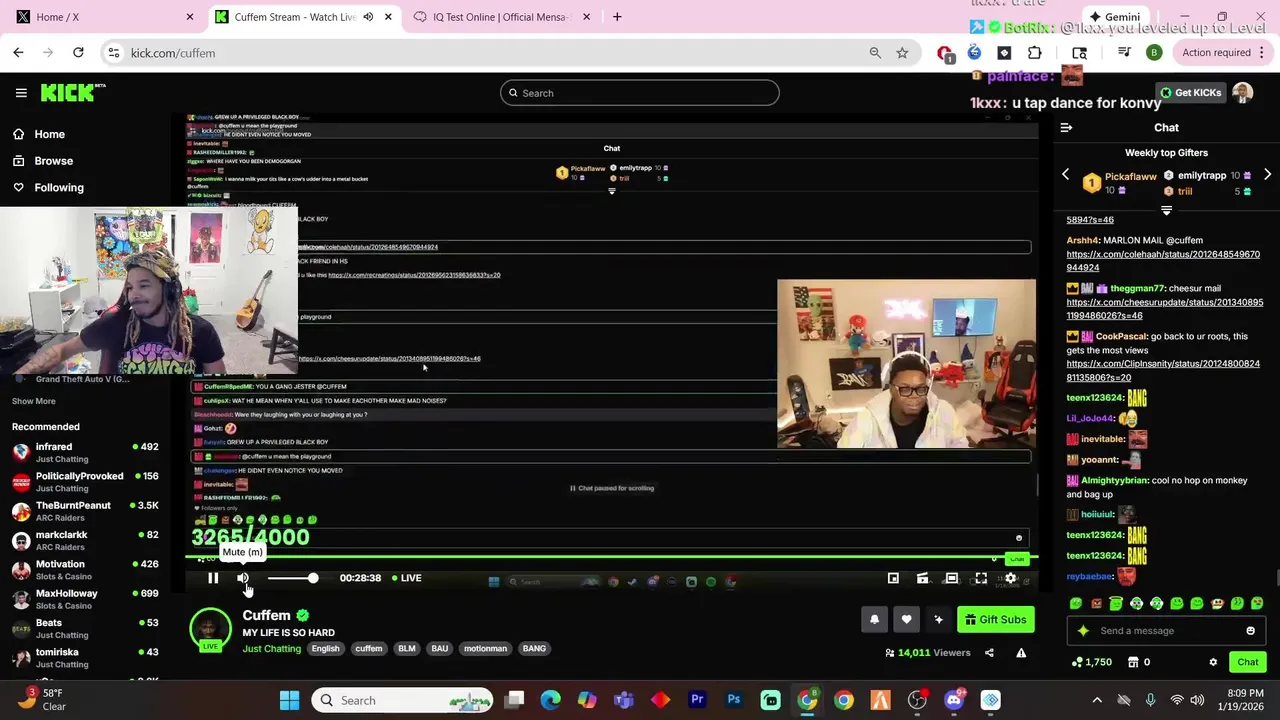Click the green Chat send button

[1248, 662]
